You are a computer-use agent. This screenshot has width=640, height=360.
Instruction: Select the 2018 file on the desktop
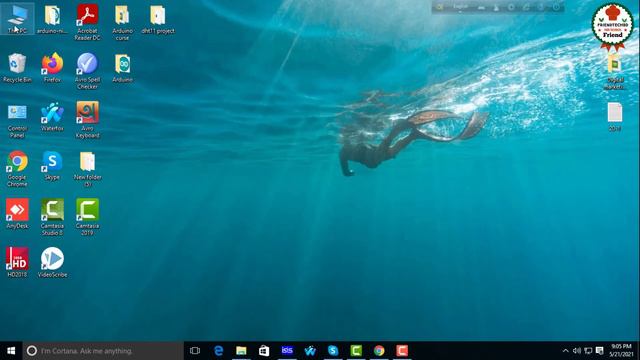point(615,117)
